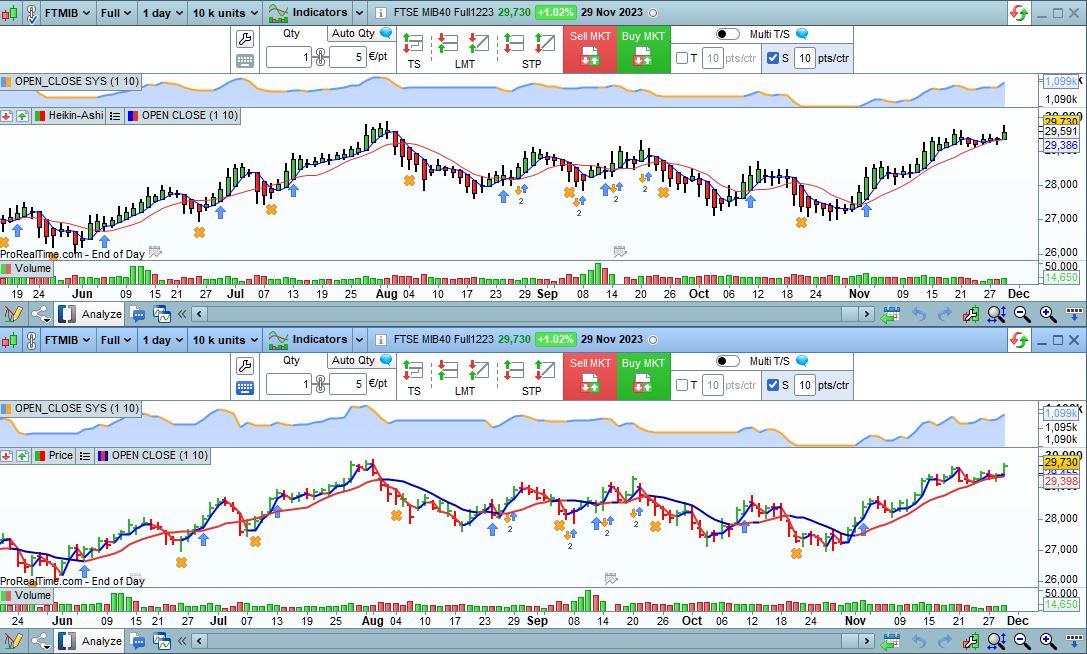Click the chat bubble icon in top chart toolbar
Screen dimensions: 1087x654
point(138,314)
